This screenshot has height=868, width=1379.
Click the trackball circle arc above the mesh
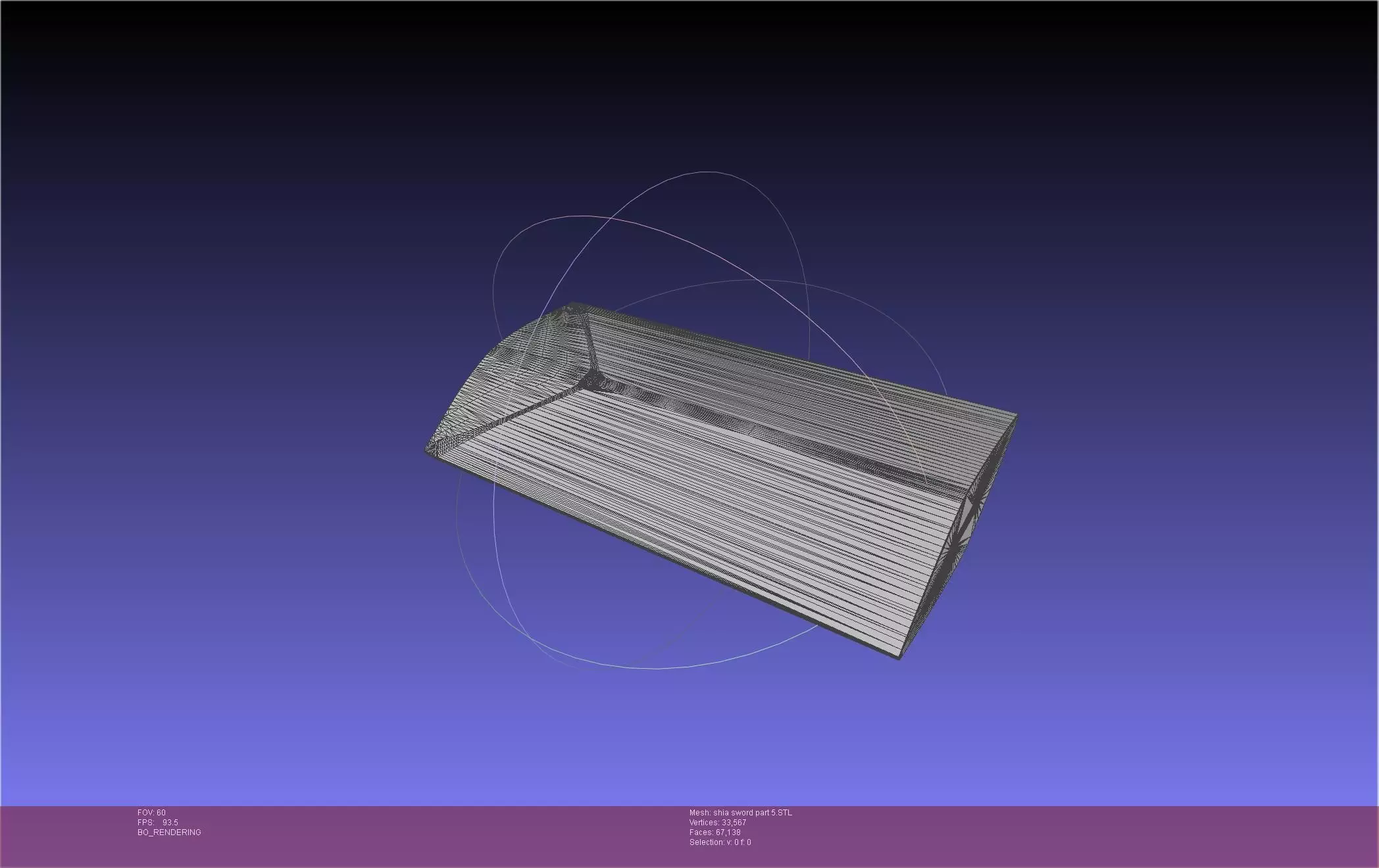click(x=707, y=173)
